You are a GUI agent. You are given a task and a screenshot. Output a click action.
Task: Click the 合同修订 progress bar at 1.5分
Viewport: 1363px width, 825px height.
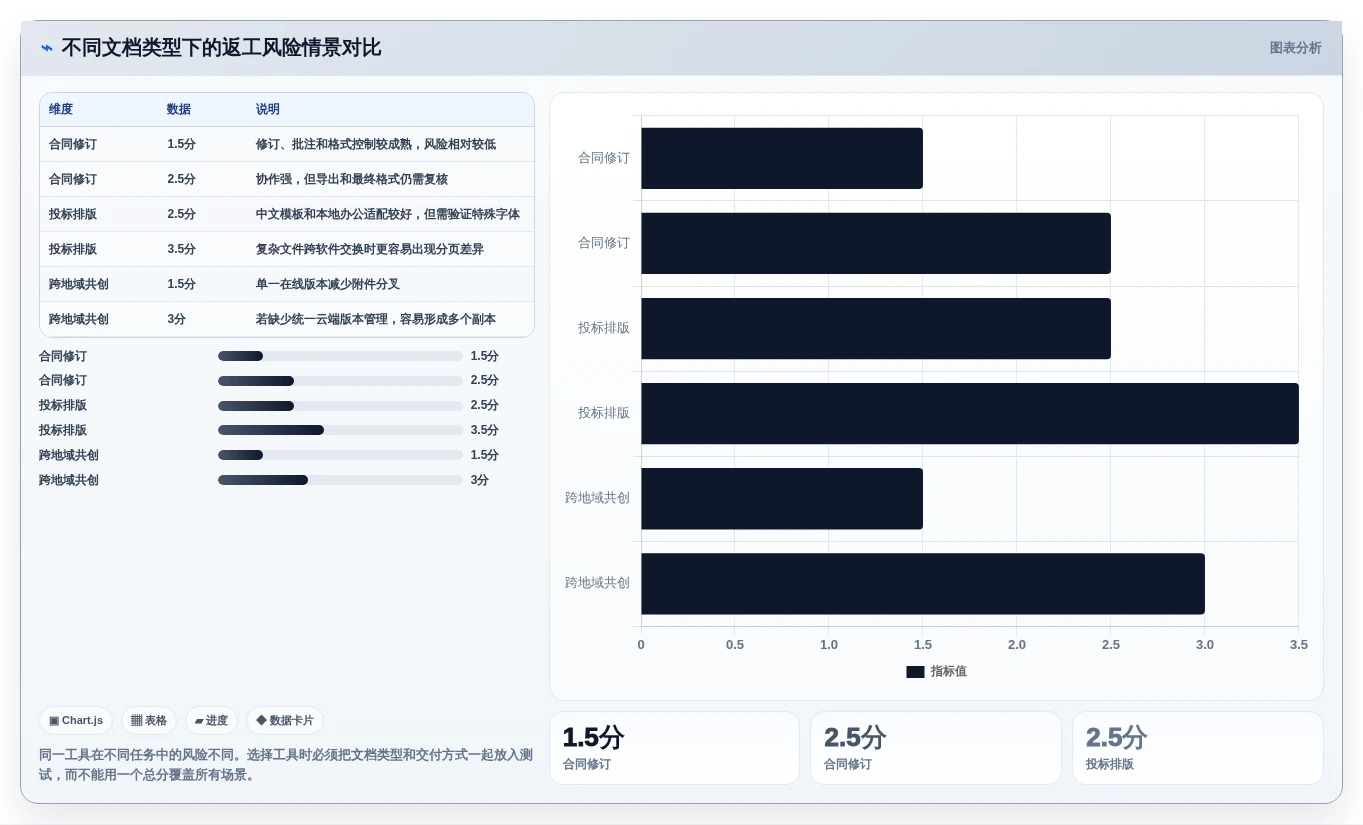point(340,356)
